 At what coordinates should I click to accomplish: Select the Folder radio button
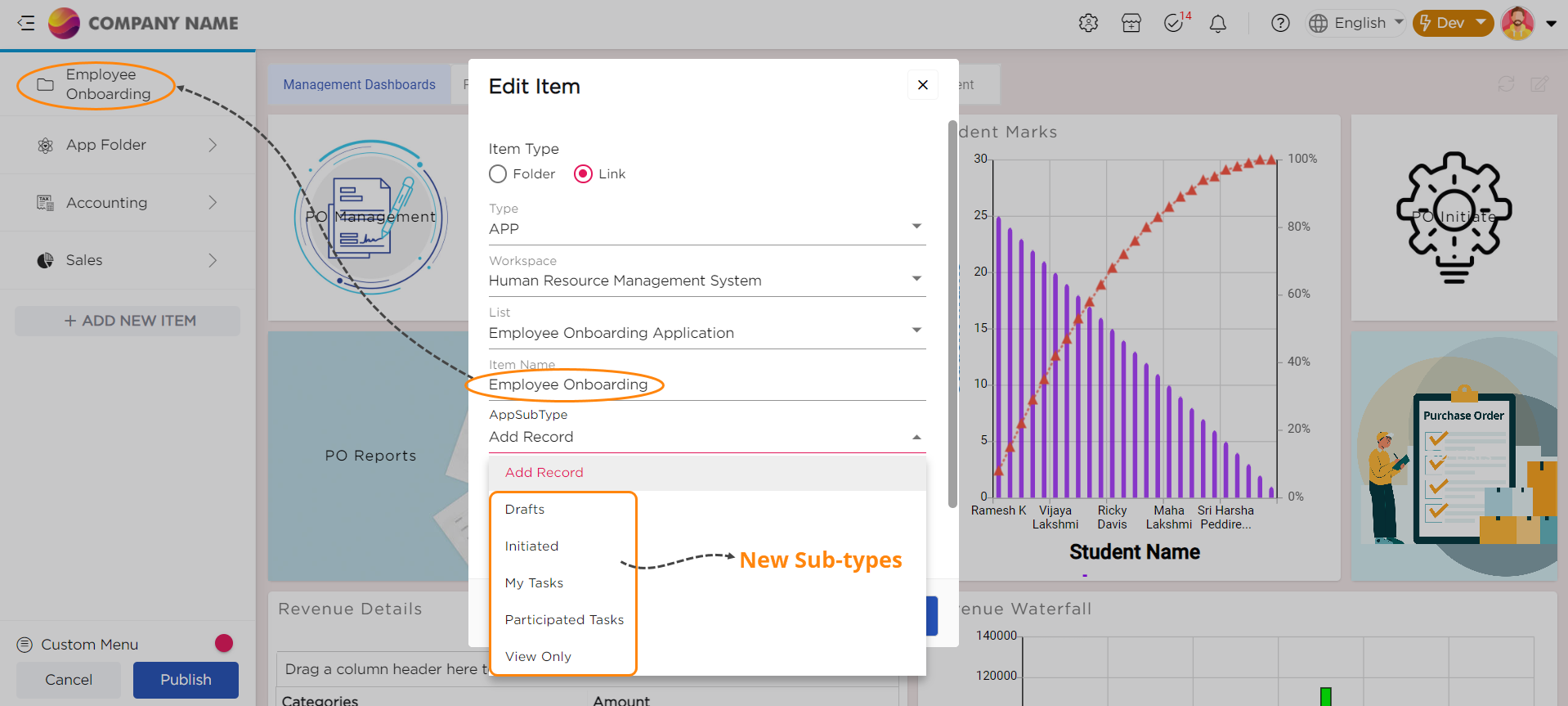coord(498,174)
